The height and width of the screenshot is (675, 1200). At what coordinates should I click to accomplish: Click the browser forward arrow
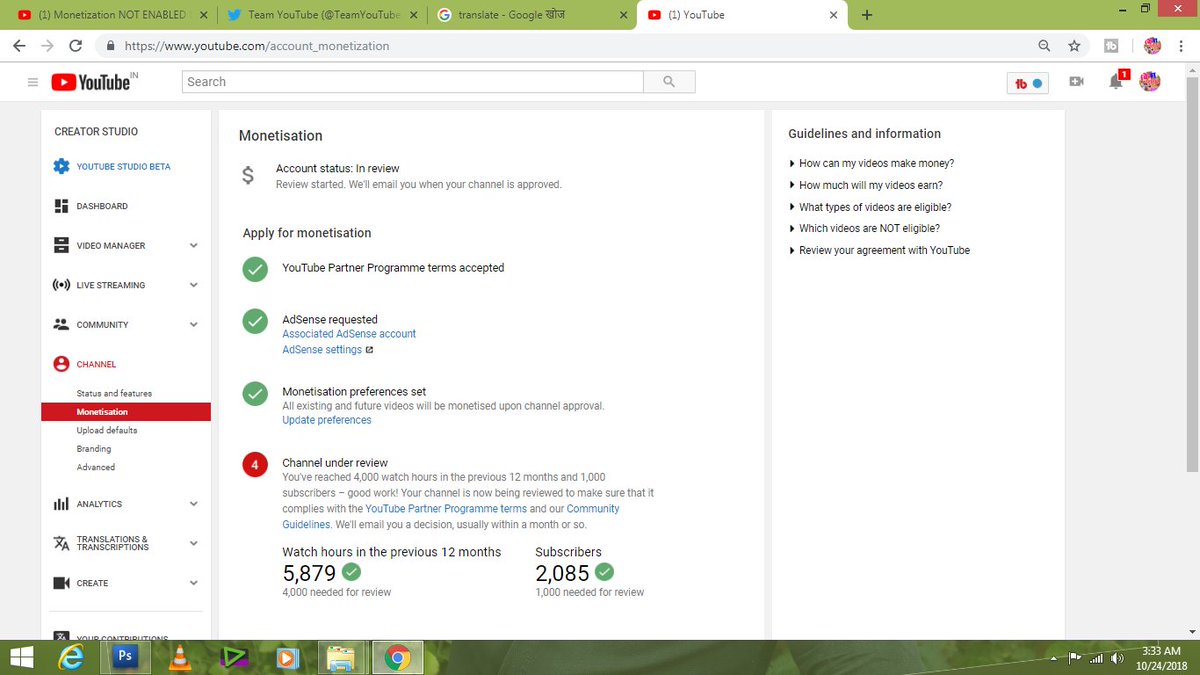coord(48,46)
